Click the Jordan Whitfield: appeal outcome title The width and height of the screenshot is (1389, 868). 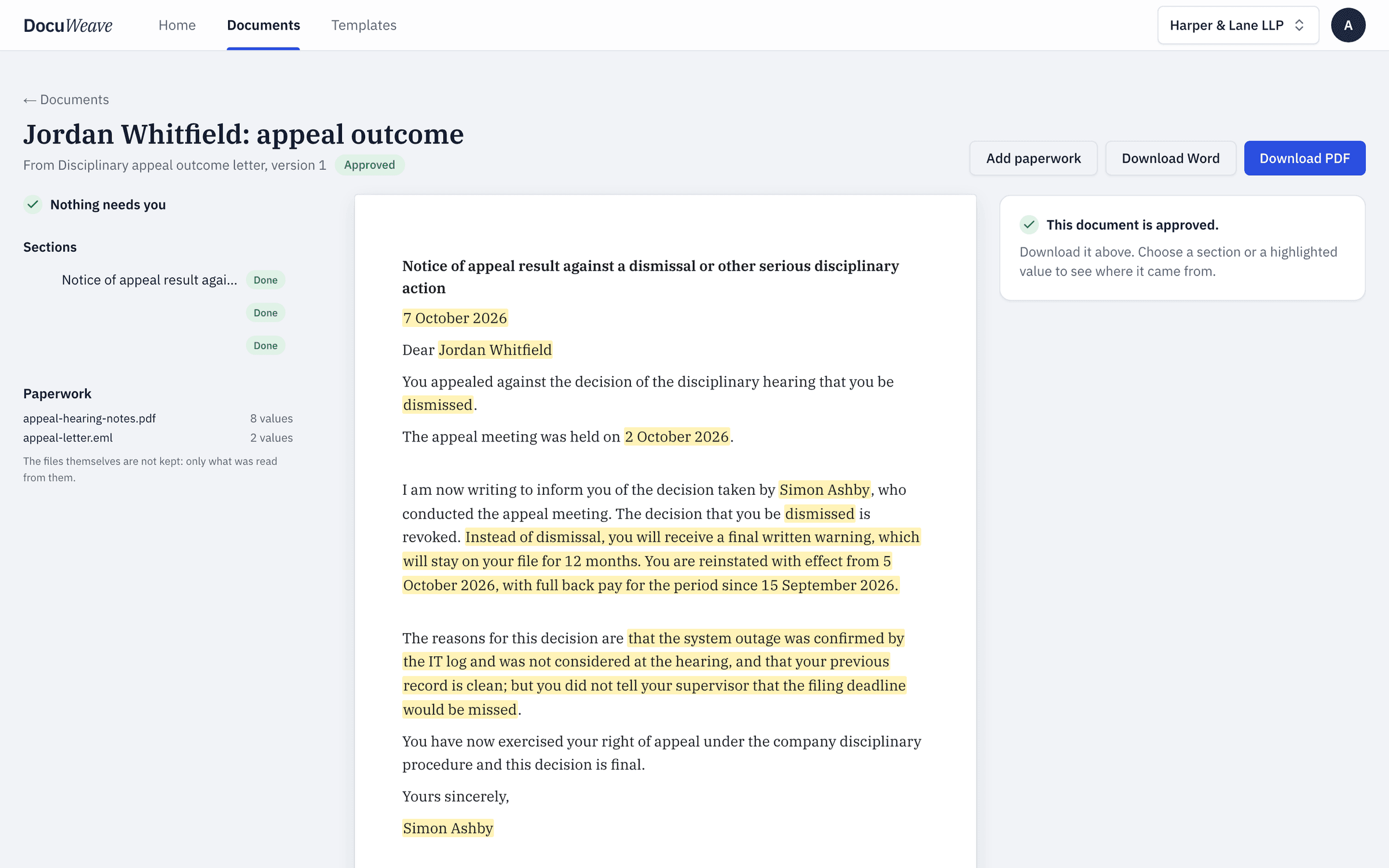[244, 134]
